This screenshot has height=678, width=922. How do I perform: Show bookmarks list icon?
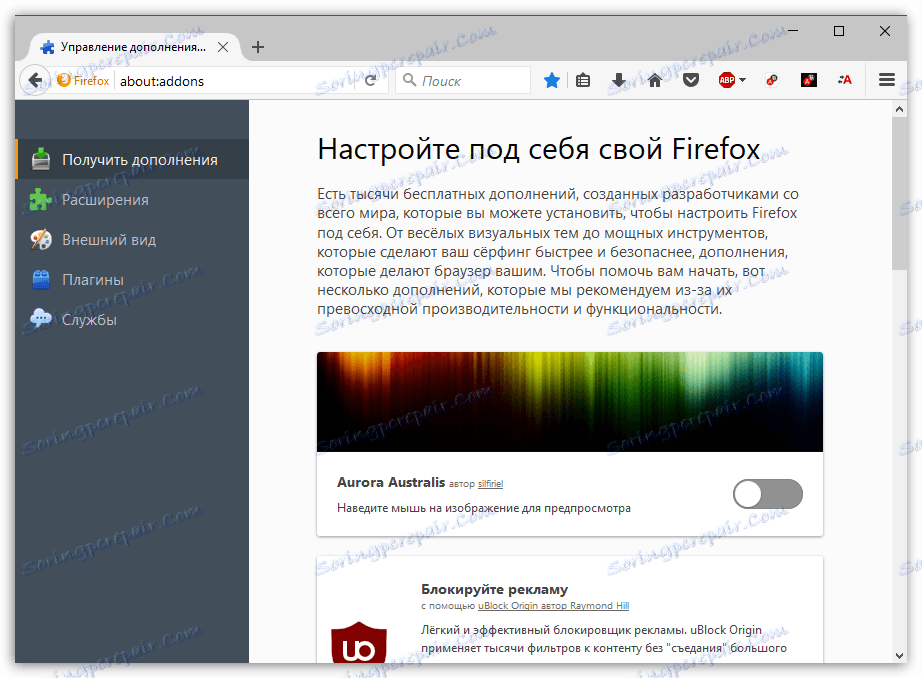point(583,81)
